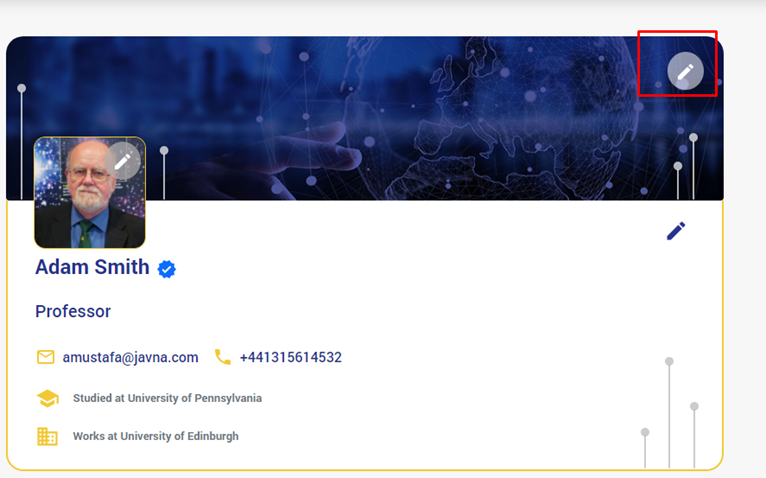Image resolution: width=766 pixels, height=478 pixels.
Task: Click the tallest gray pin below the blue pencil
Action: point(669,413)
